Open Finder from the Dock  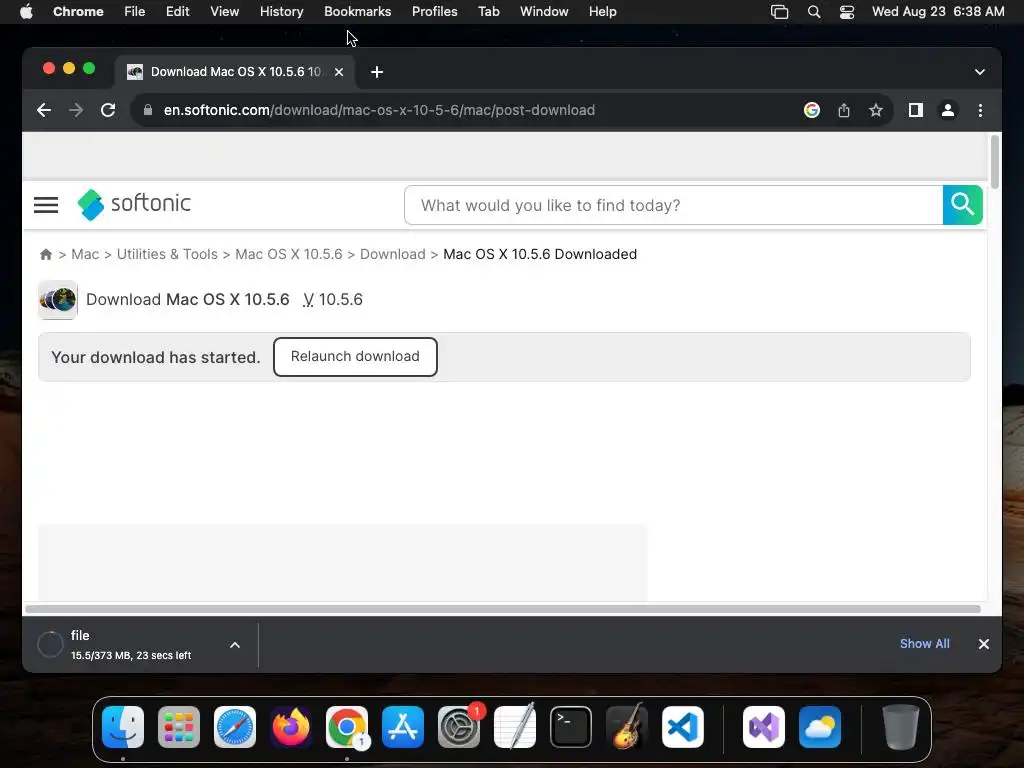(123, 727)
